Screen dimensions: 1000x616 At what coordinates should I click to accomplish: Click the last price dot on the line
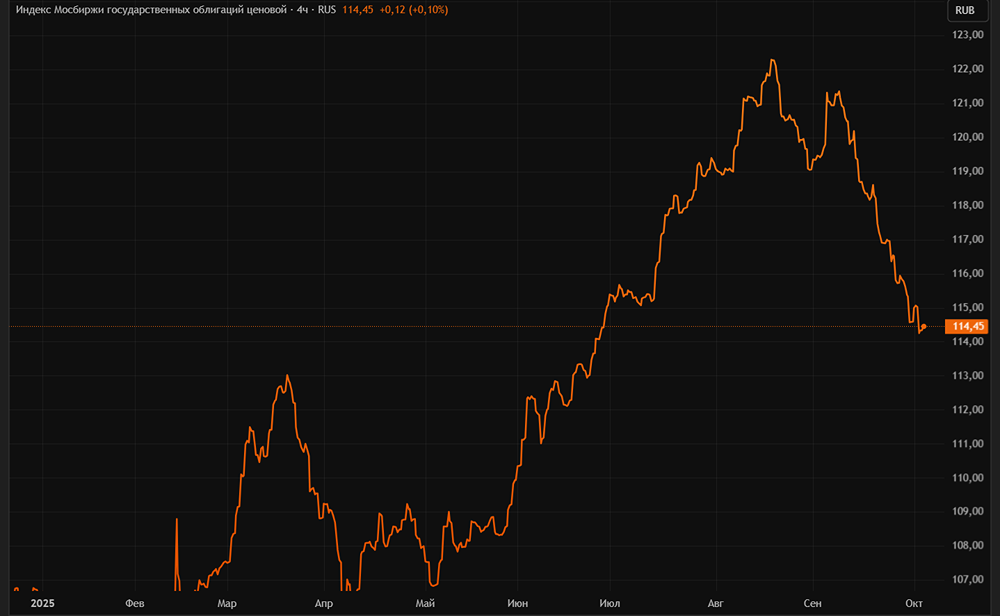pyautogui.click(x=923, y=326)
